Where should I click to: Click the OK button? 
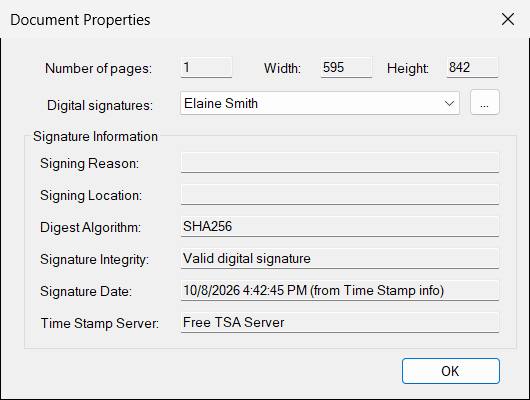click(x=451, y=371)
